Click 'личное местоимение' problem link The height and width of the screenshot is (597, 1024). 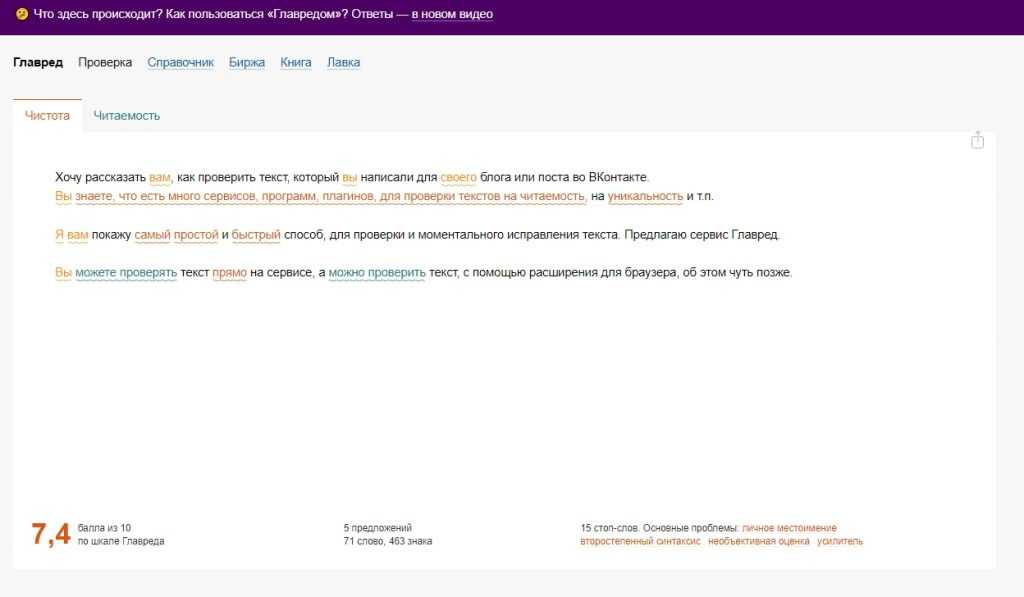tap(789, 528)
